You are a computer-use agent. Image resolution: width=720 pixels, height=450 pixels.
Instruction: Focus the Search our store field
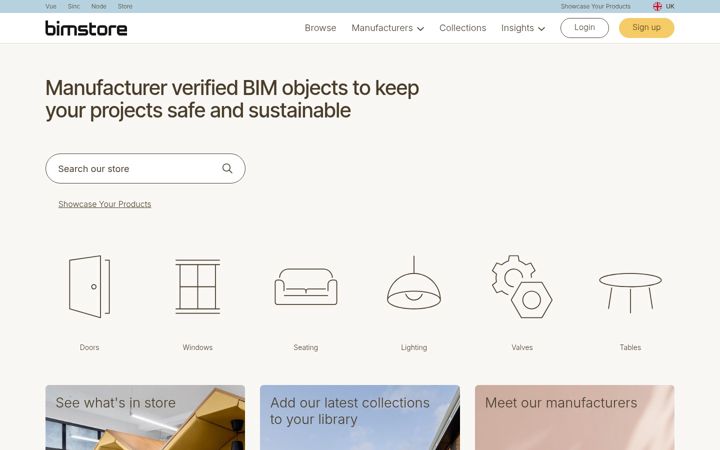click(x=146, y=169)
